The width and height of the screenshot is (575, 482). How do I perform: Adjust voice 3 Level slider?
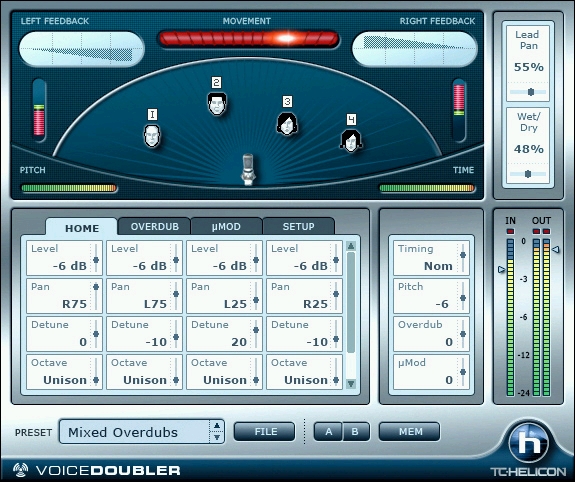256,258
